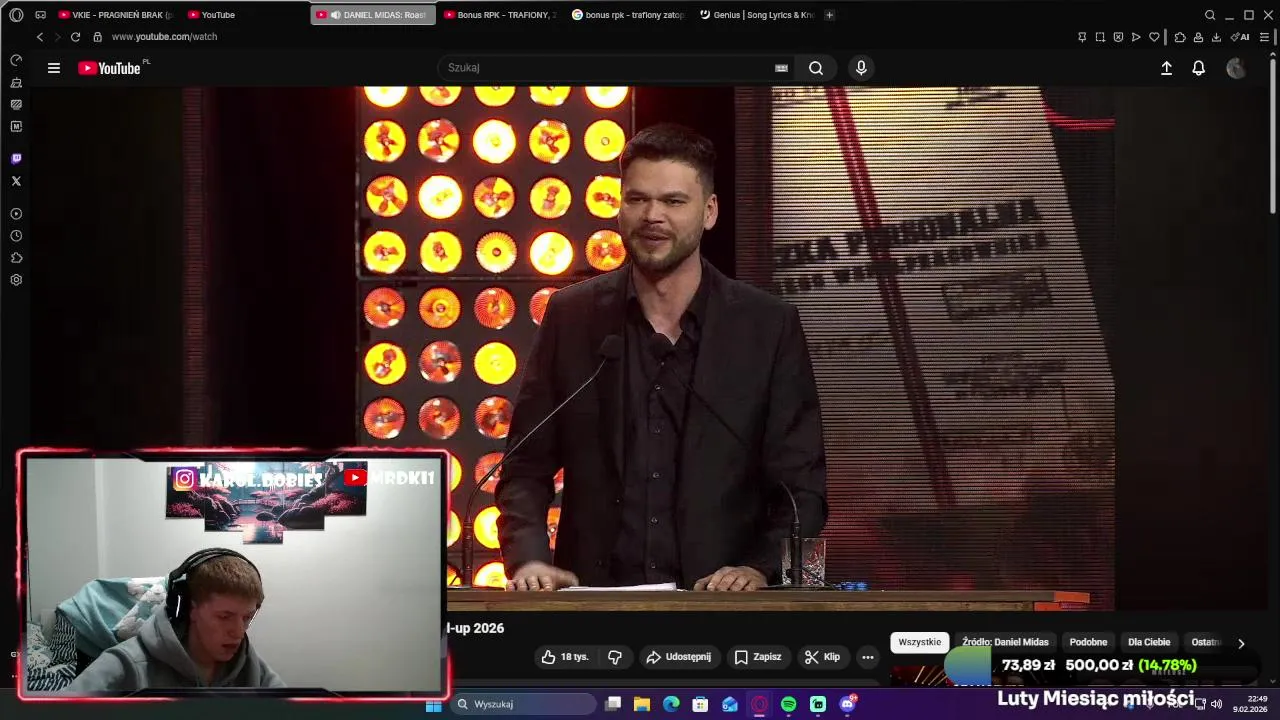The height and width of the screenshot is (720, 1280).
Task: Open downloads icon in browser toolbar
Action: [x=1216, y=37]
